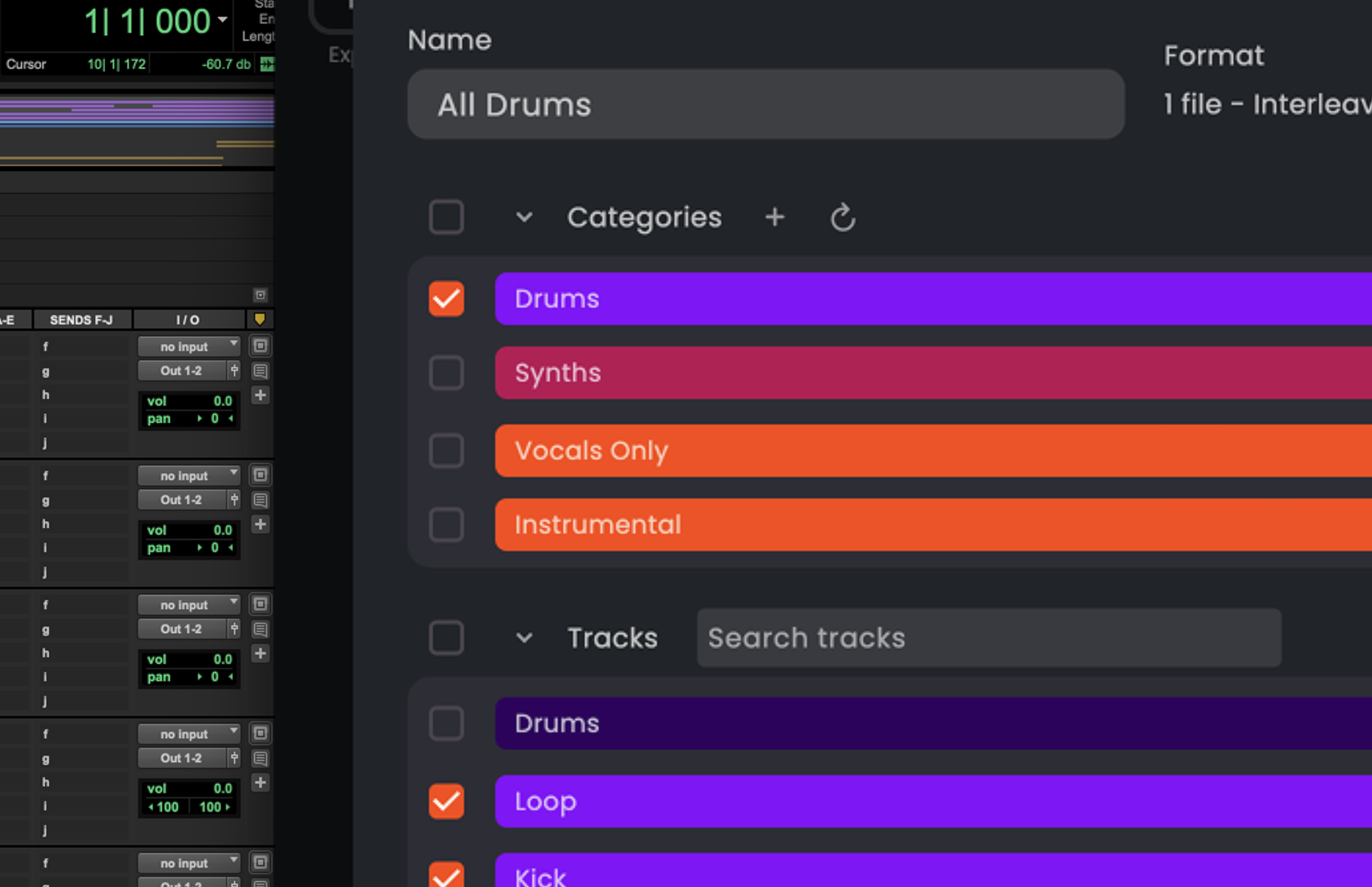
Task: Collapse the Tracks section chevron
Action: pyautogui.click(x=524, y=638)
